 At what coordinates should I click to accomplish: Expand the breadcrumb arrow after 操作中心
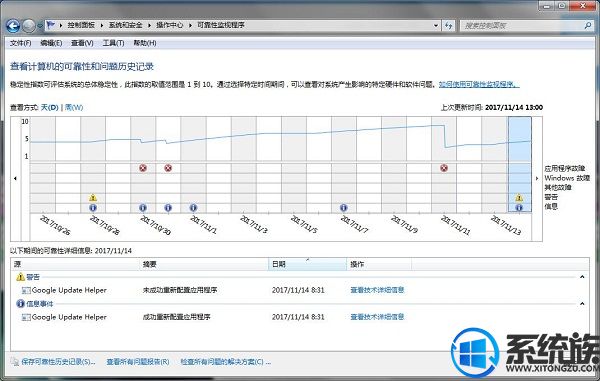pos(190,25)
